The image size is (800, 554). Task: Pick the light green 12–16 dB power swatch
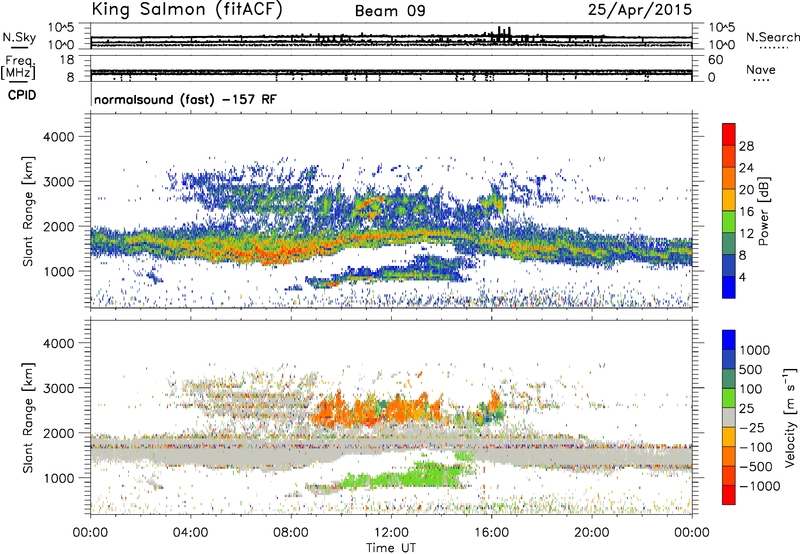pyautogui.click(x=729, y=222)
